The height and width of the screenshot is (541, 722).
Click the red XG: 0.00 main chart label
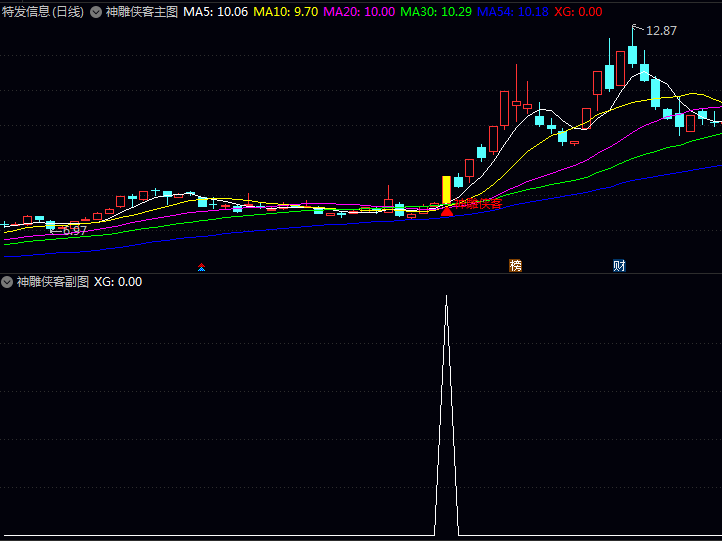click(x=578, y=12)
